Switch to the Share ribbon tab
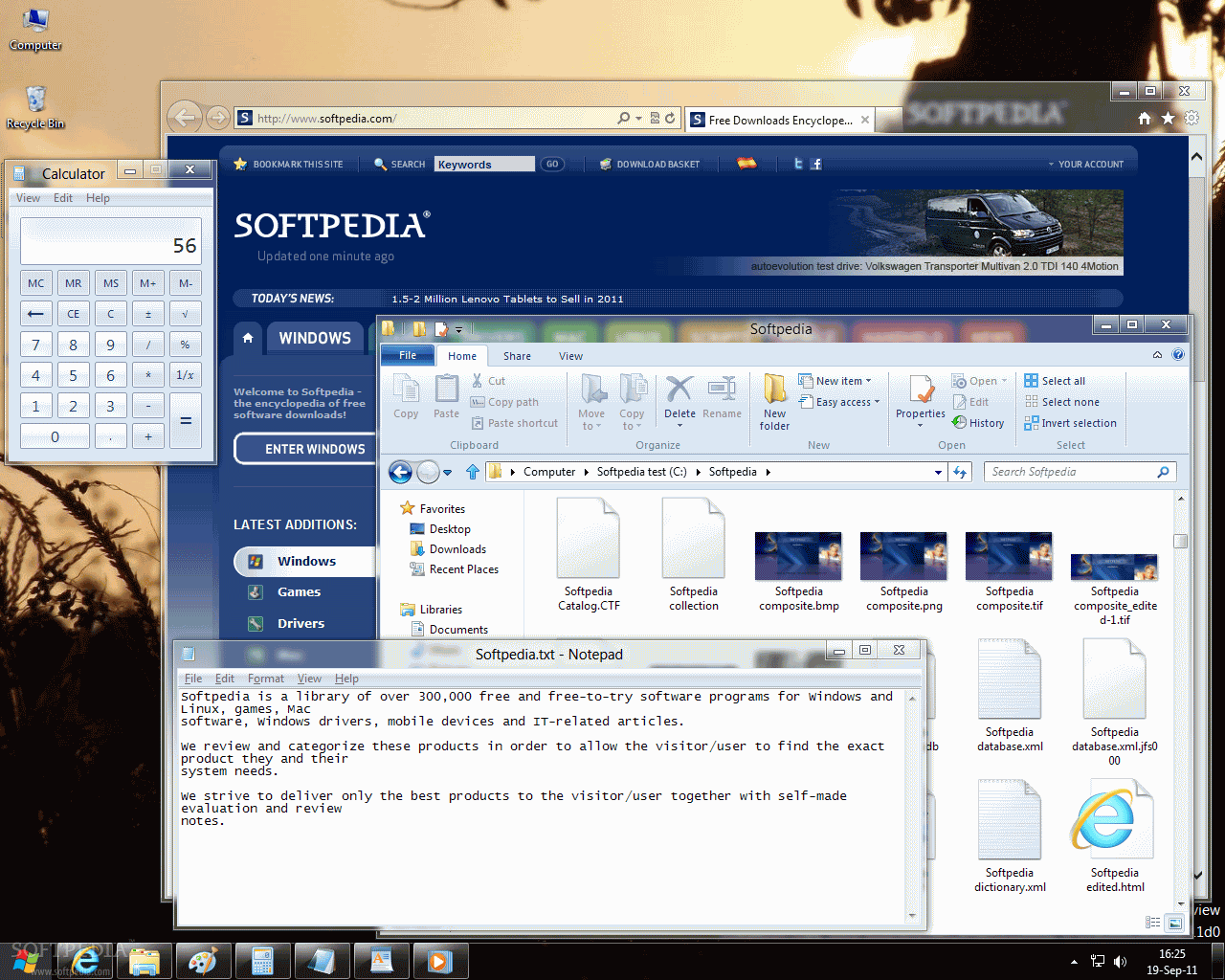 click(517, 356)
